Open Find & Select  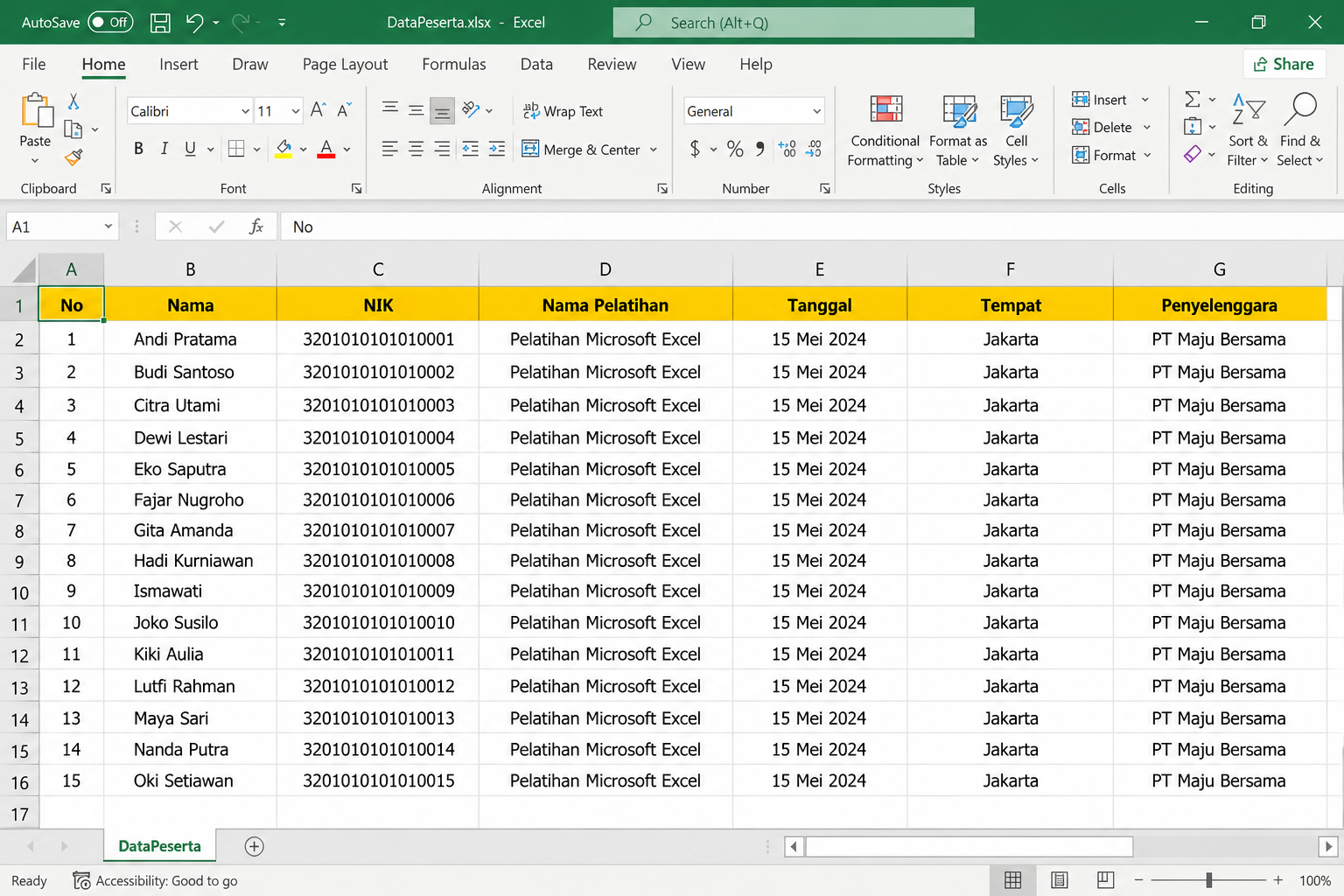[x=1300, y=131]
